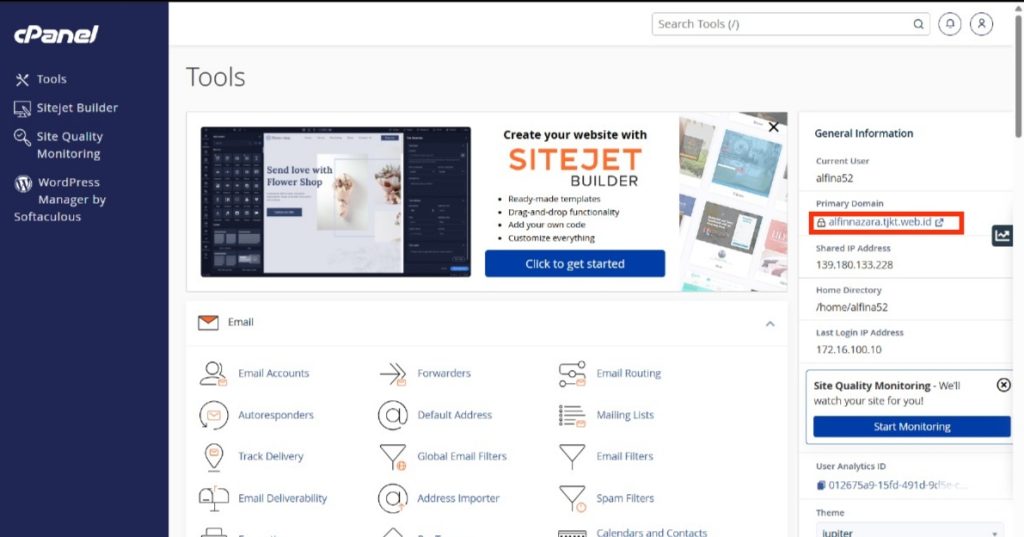Open the Track Delivery icon
Screen dimensions: 1024x537
[x=213, y=457]
